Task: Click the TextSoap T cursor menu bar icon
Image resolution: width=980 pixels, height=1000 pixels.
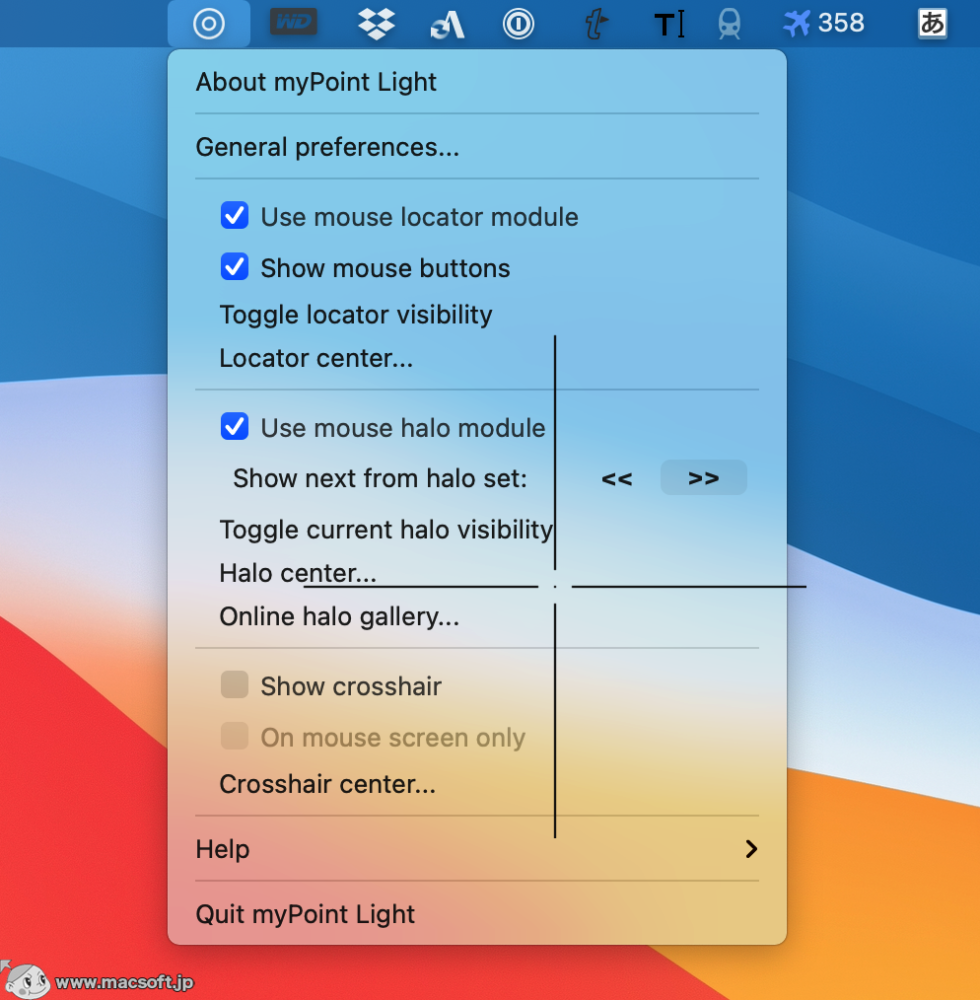Action: click(669, 24)
